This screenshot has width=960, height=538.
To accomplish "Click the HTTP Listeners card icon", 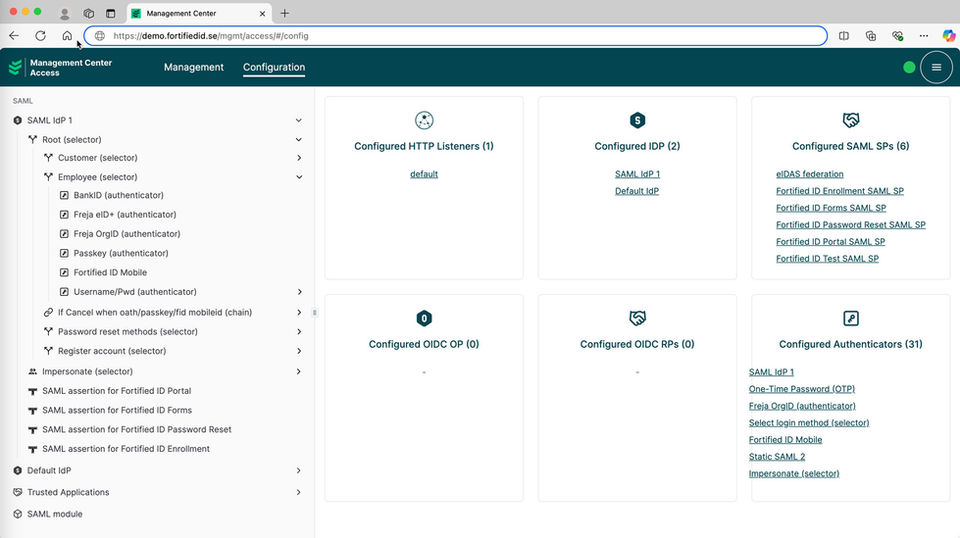I will click(x=424, y=120).
